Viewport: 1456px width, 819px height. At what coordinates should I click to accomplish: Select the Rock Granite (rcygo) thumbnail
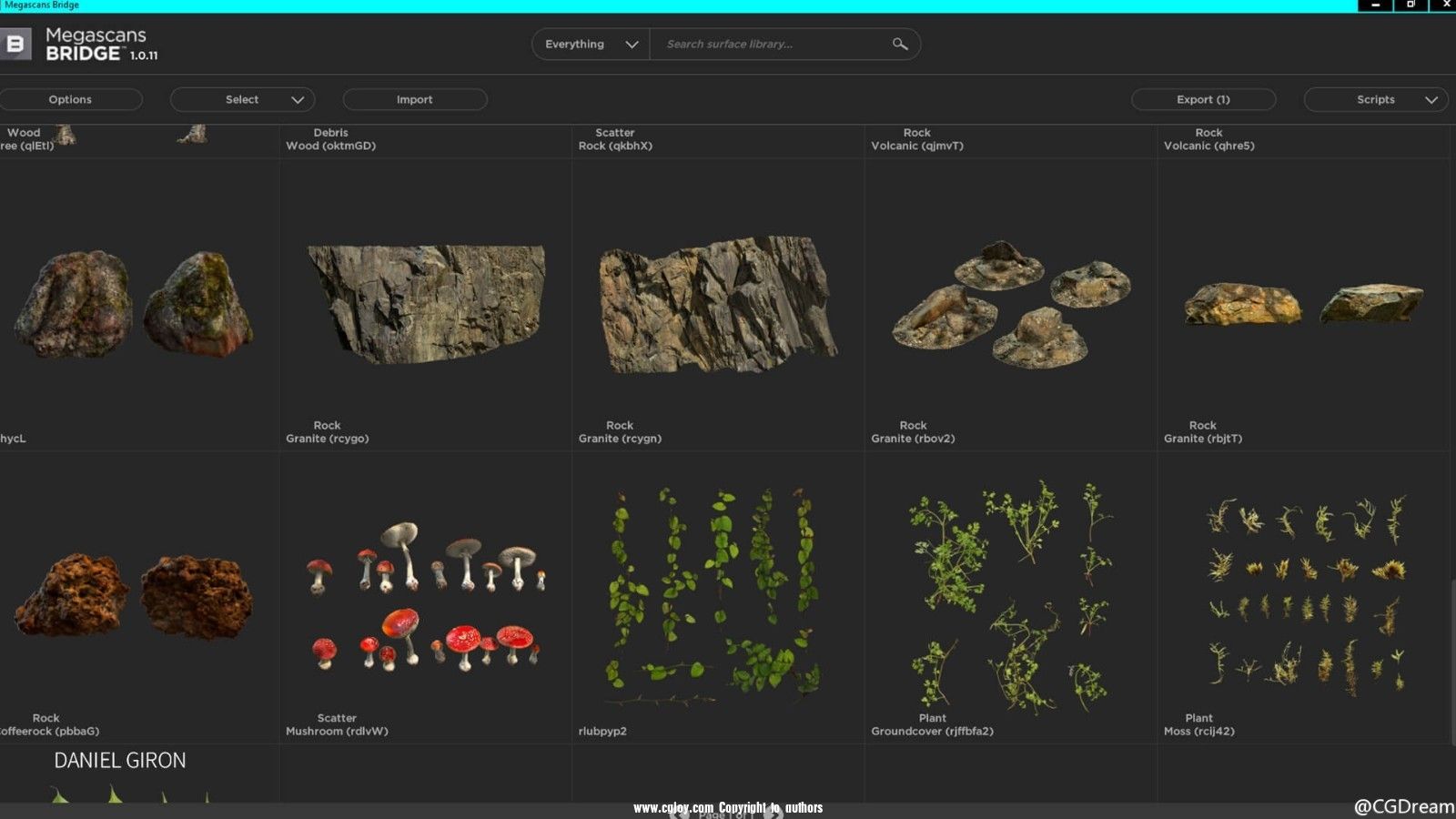point(426,304)
